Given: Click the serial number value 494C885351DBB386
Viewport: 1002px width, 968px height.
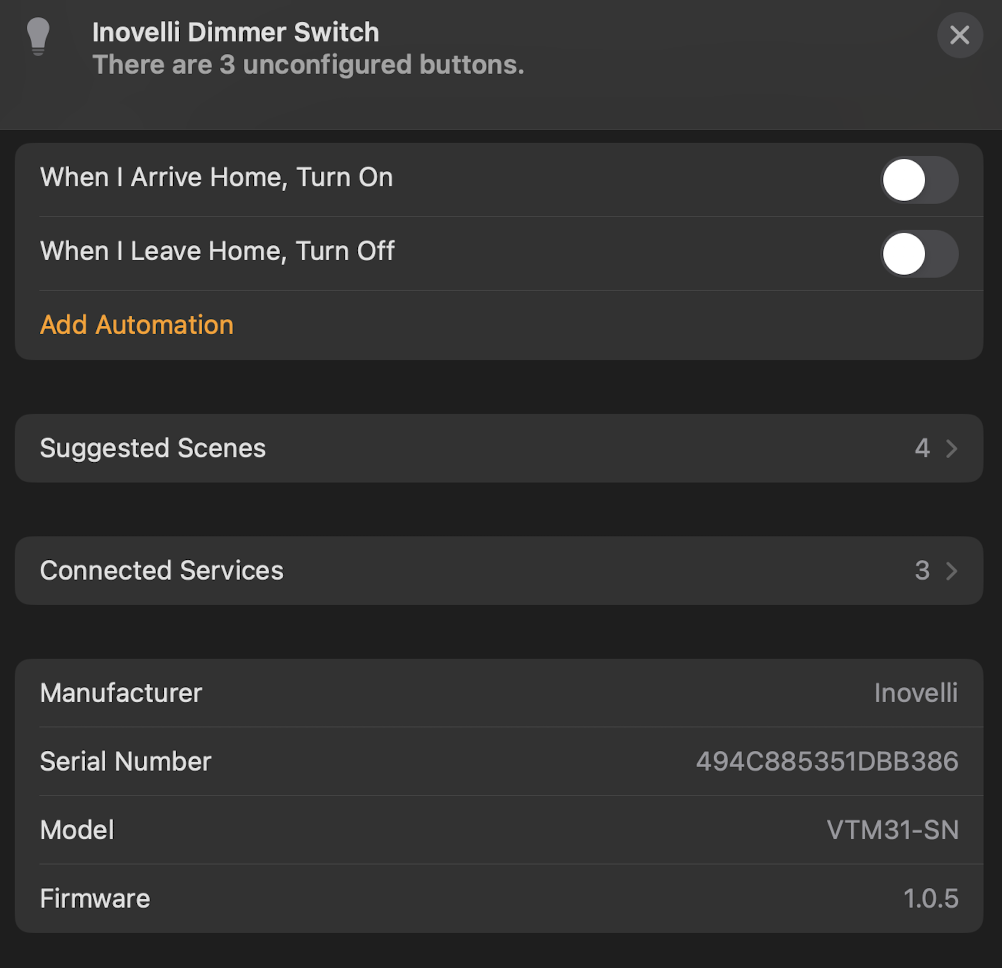Looking at the screenshot, I should coord(826,762).
